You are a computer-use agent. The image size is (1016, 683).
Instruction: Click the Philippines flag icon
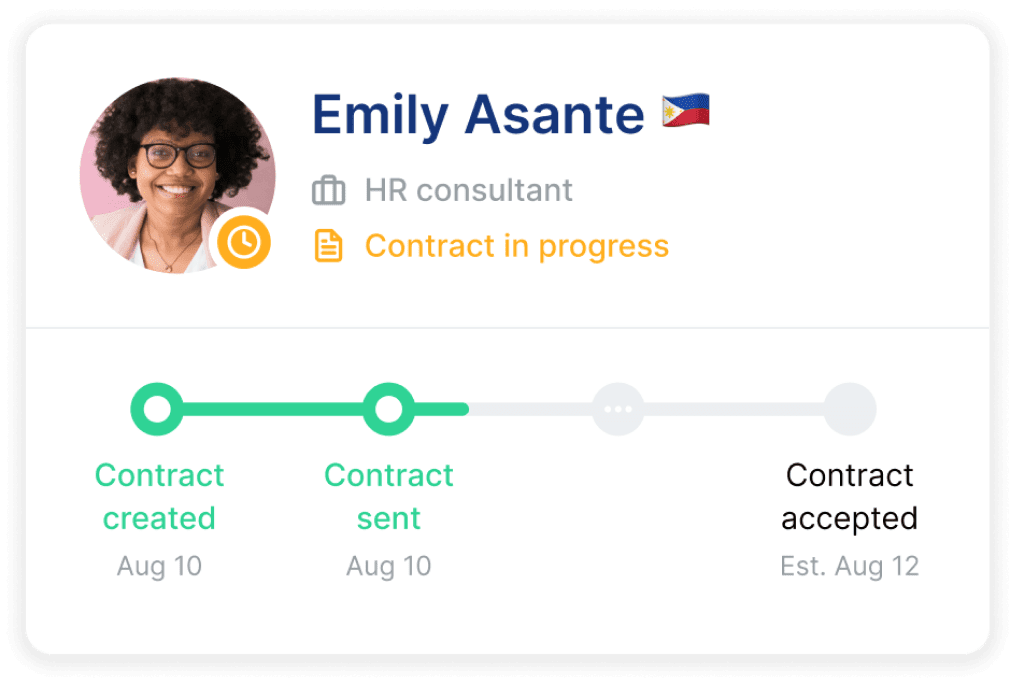(686, 111)
